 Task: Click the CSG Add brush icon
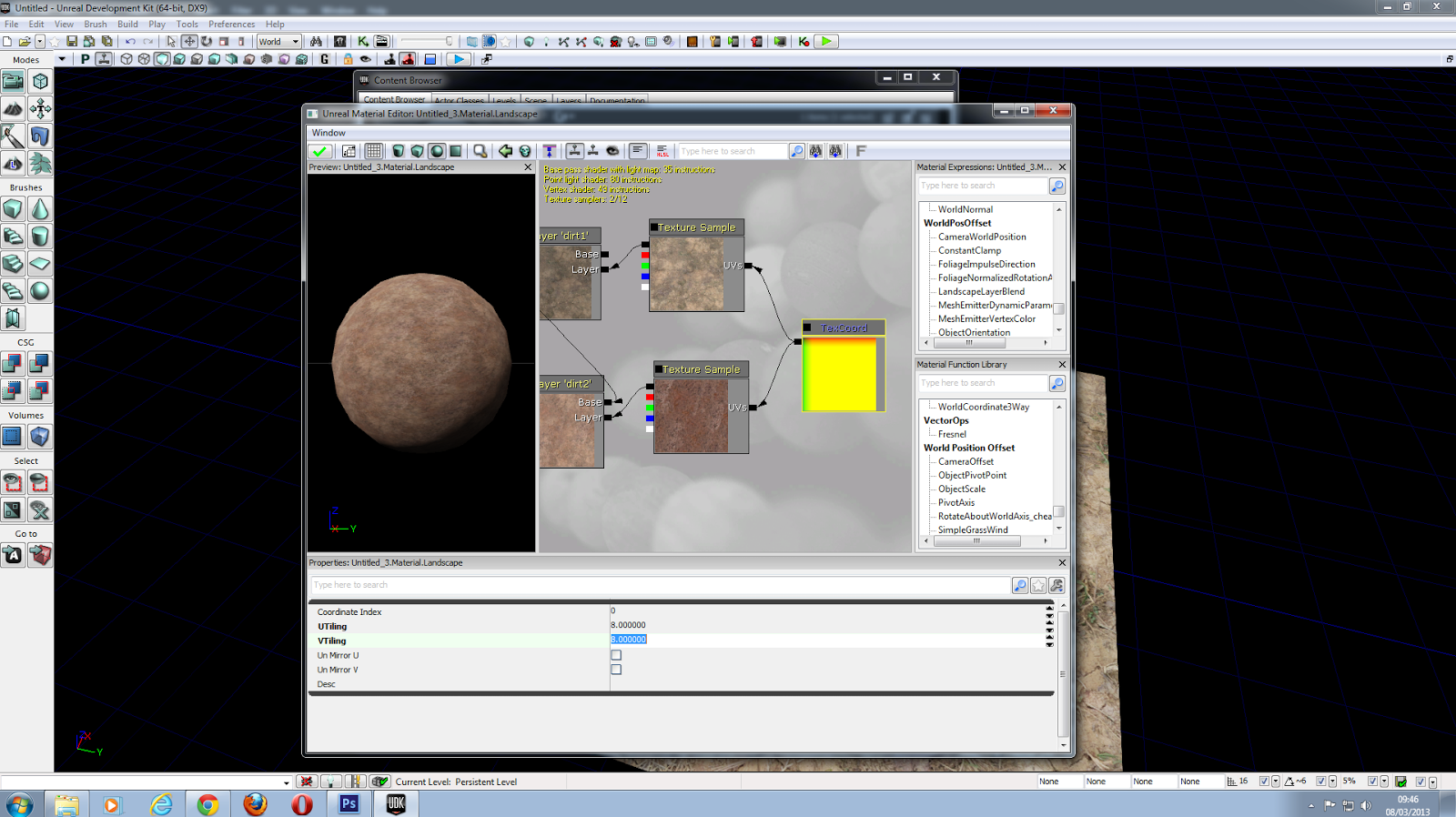(x=13, y=364)
